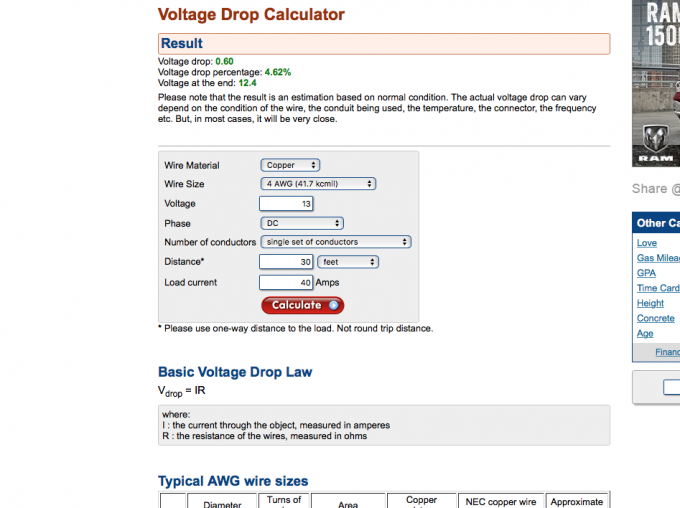Open the Concrete calculator link
This screenshot has height=508, width=680.
pyautogui.click(x=656, y=318)
